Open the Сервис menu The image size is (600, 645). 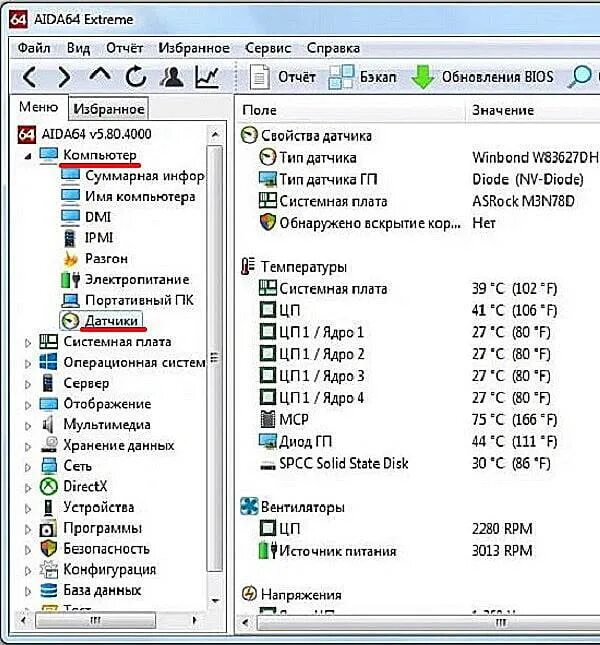click(268, 48)
